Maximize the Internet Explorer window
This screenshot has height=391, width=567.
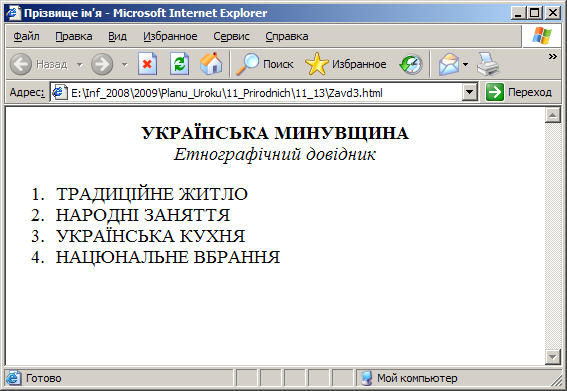[535, 13]
